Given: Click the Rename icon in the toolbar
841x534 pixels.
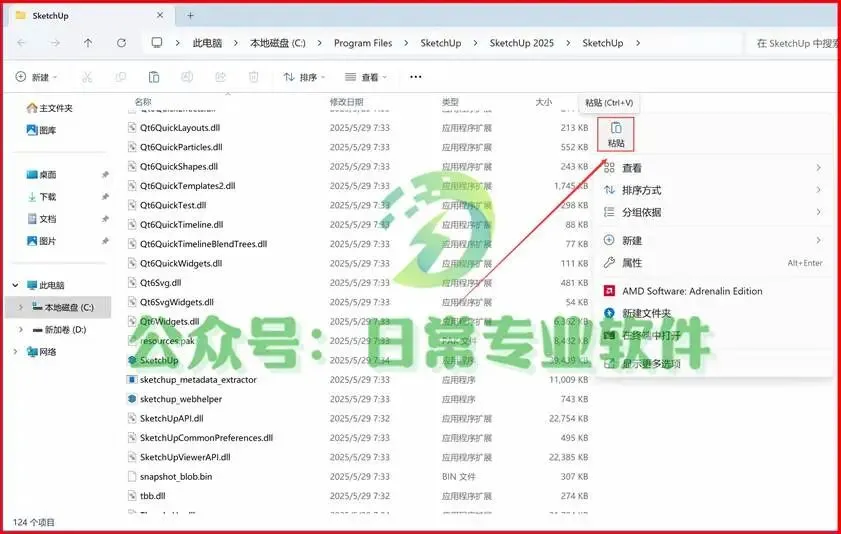Looking at the screenshot, I should coord(187,77).
